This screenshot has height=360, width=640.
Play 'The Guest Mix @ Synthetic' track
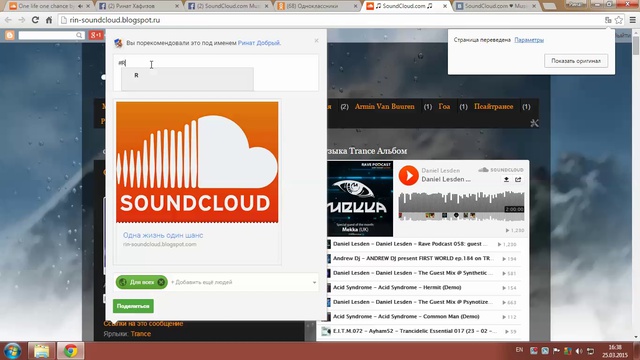(x=410, y=273)
